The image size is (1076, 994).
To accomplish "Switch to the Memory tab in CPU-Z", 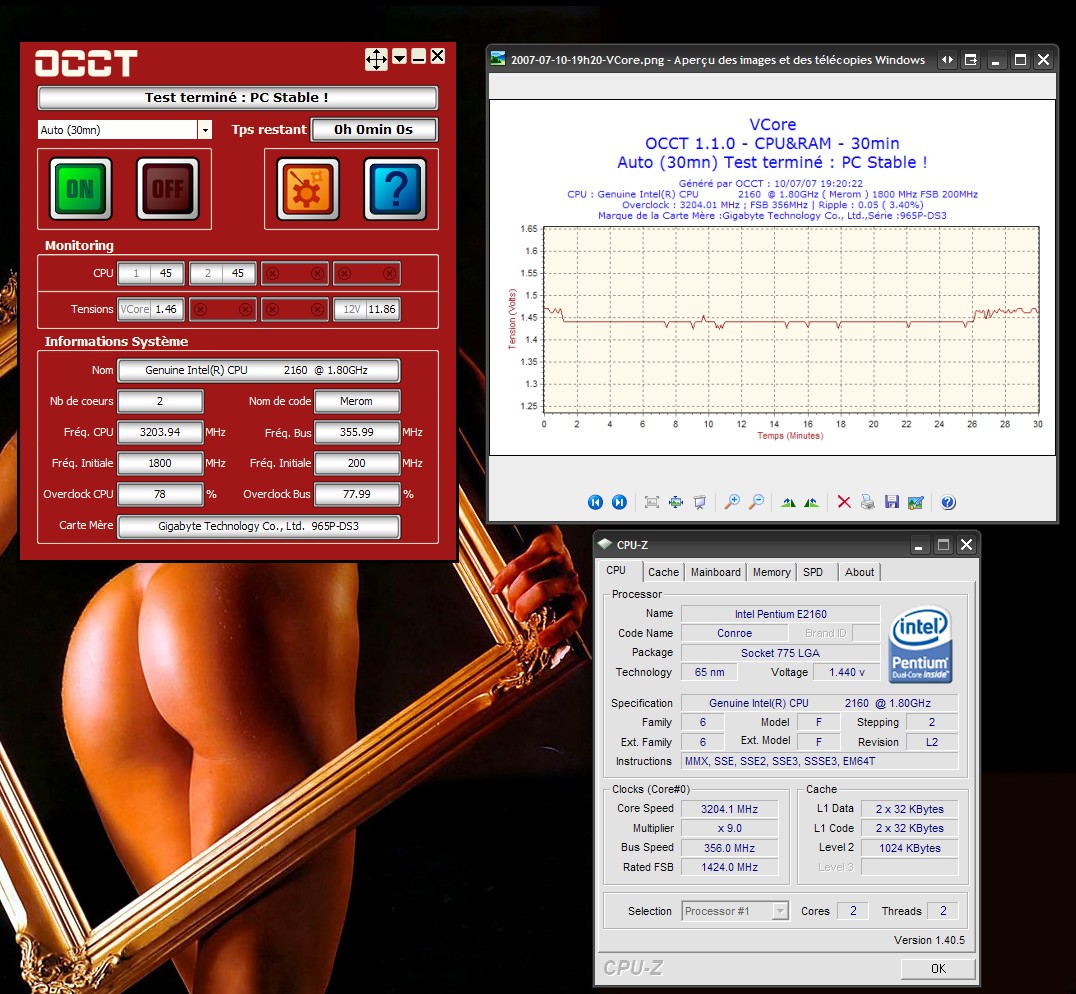I will coord(771,572).
